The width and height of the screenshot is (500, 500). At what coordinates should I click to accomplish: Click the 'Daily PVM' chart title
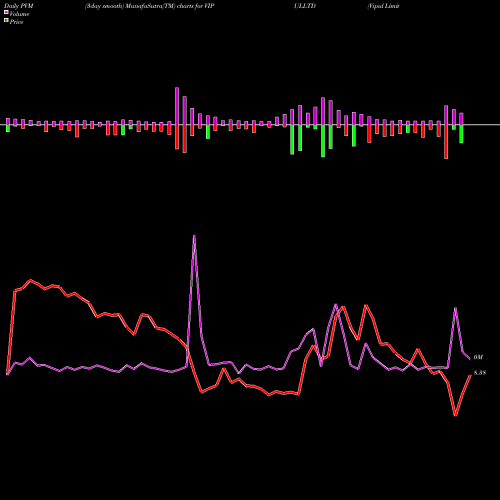coord(19,6)
